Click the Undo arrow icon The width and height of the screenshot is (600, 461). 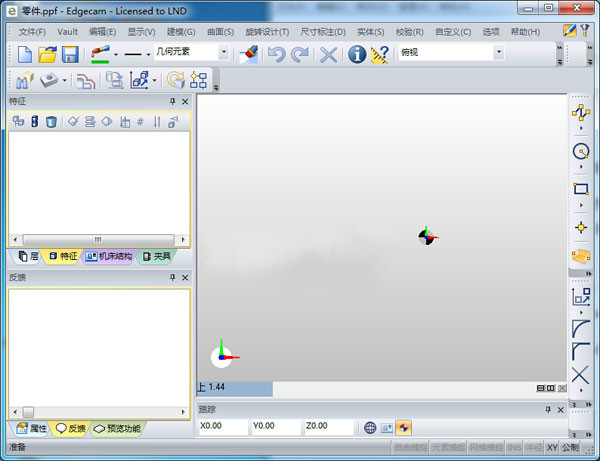click(276, 54)
